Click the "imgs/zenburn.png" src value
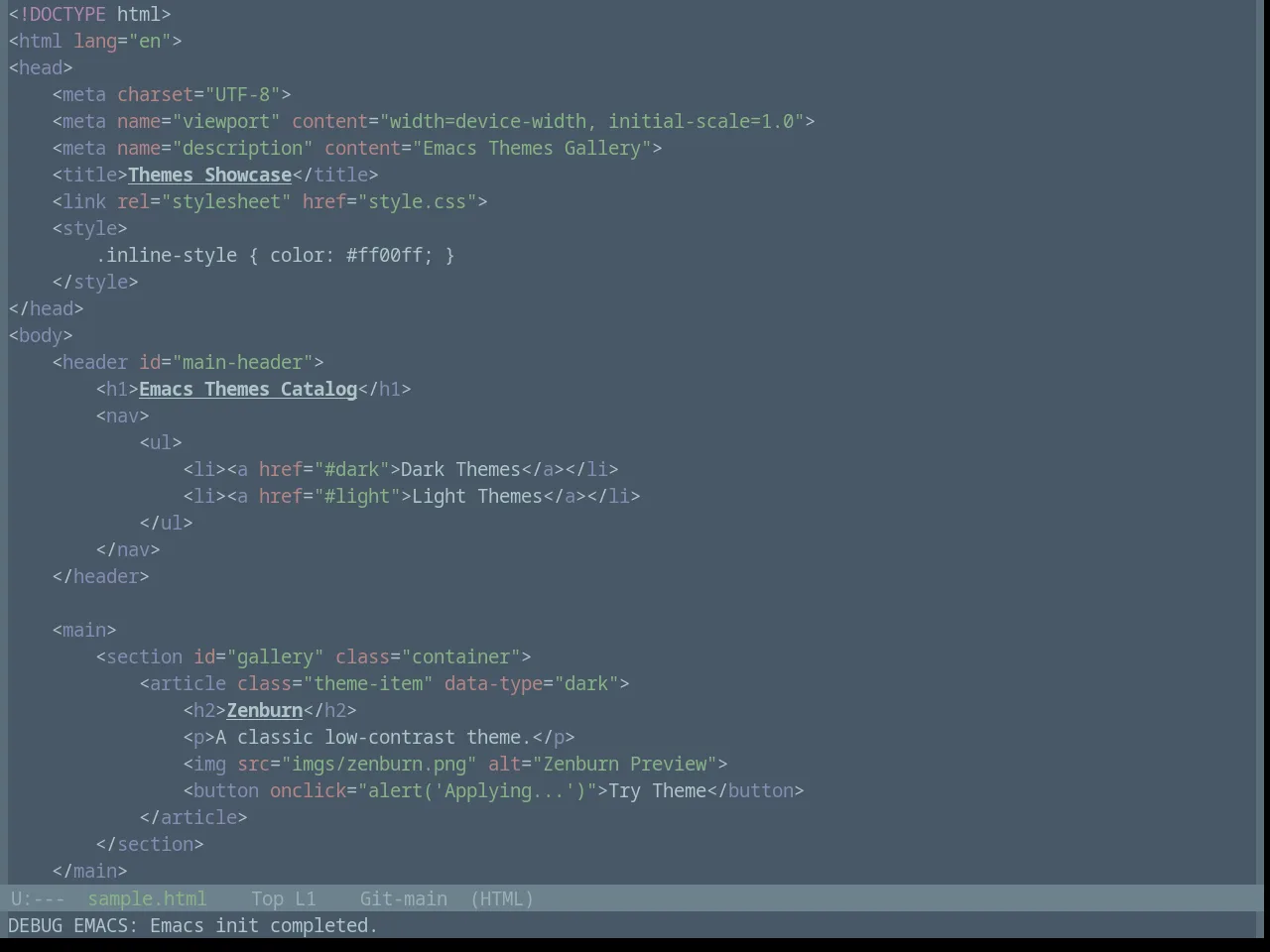 coord(379,764)
